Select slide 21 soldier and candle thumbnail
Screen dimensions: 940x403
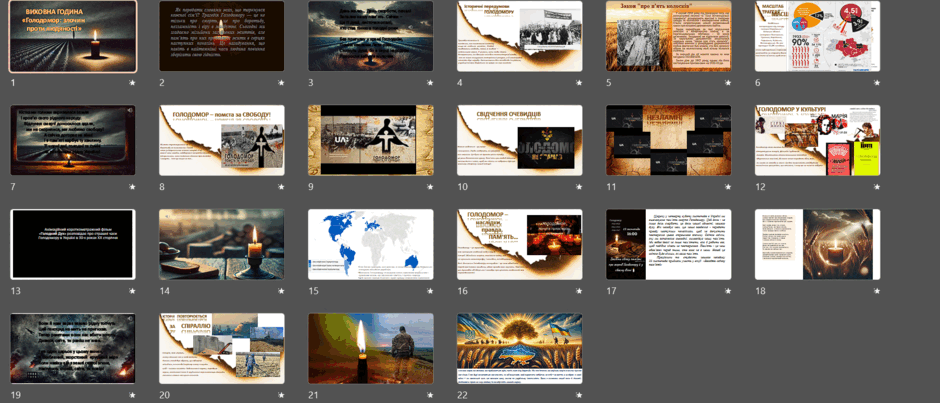pyautogui.click(x=370, y=348)
